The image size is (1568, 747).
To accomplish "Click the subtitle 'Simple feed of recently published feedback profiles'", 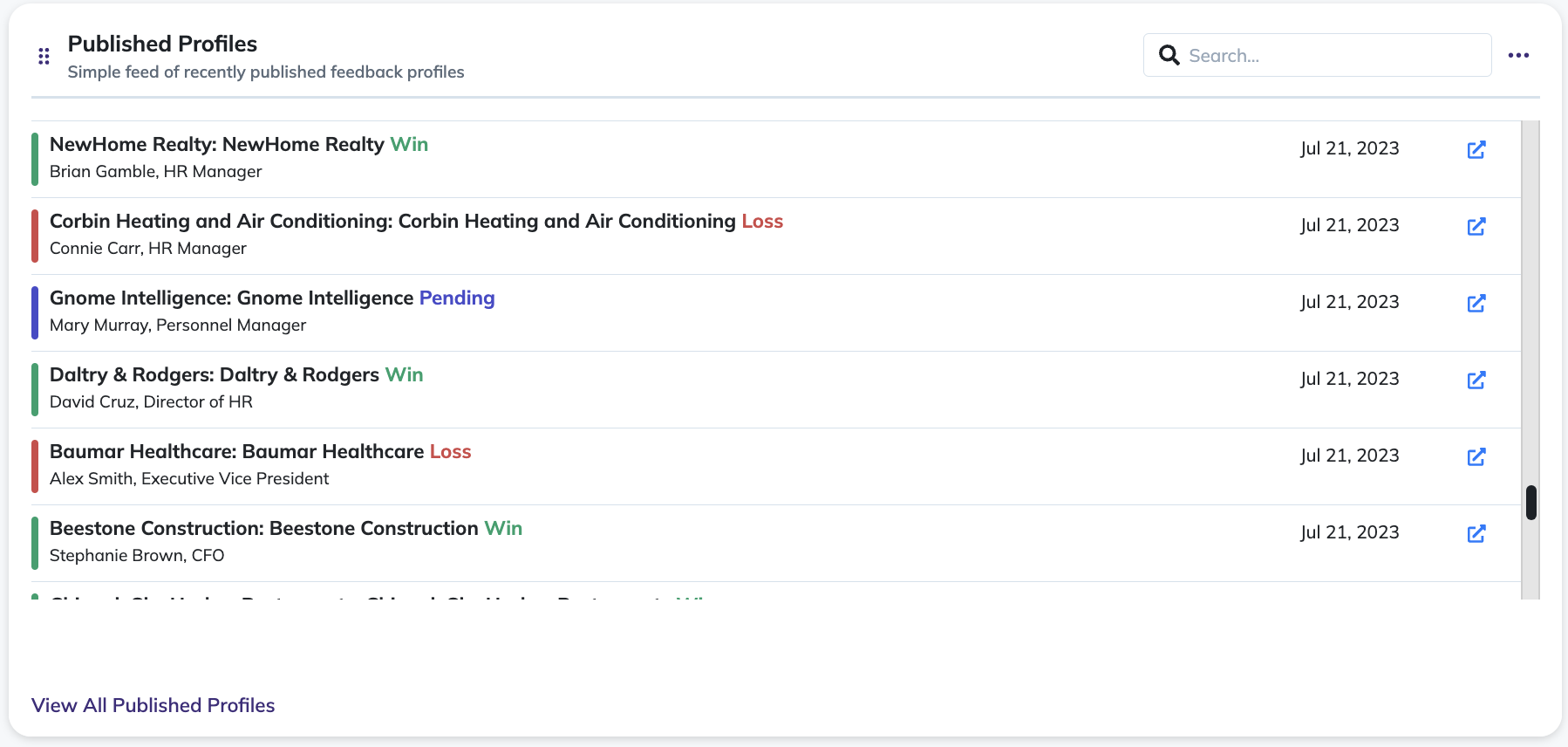I will click(x=266, y=72).
